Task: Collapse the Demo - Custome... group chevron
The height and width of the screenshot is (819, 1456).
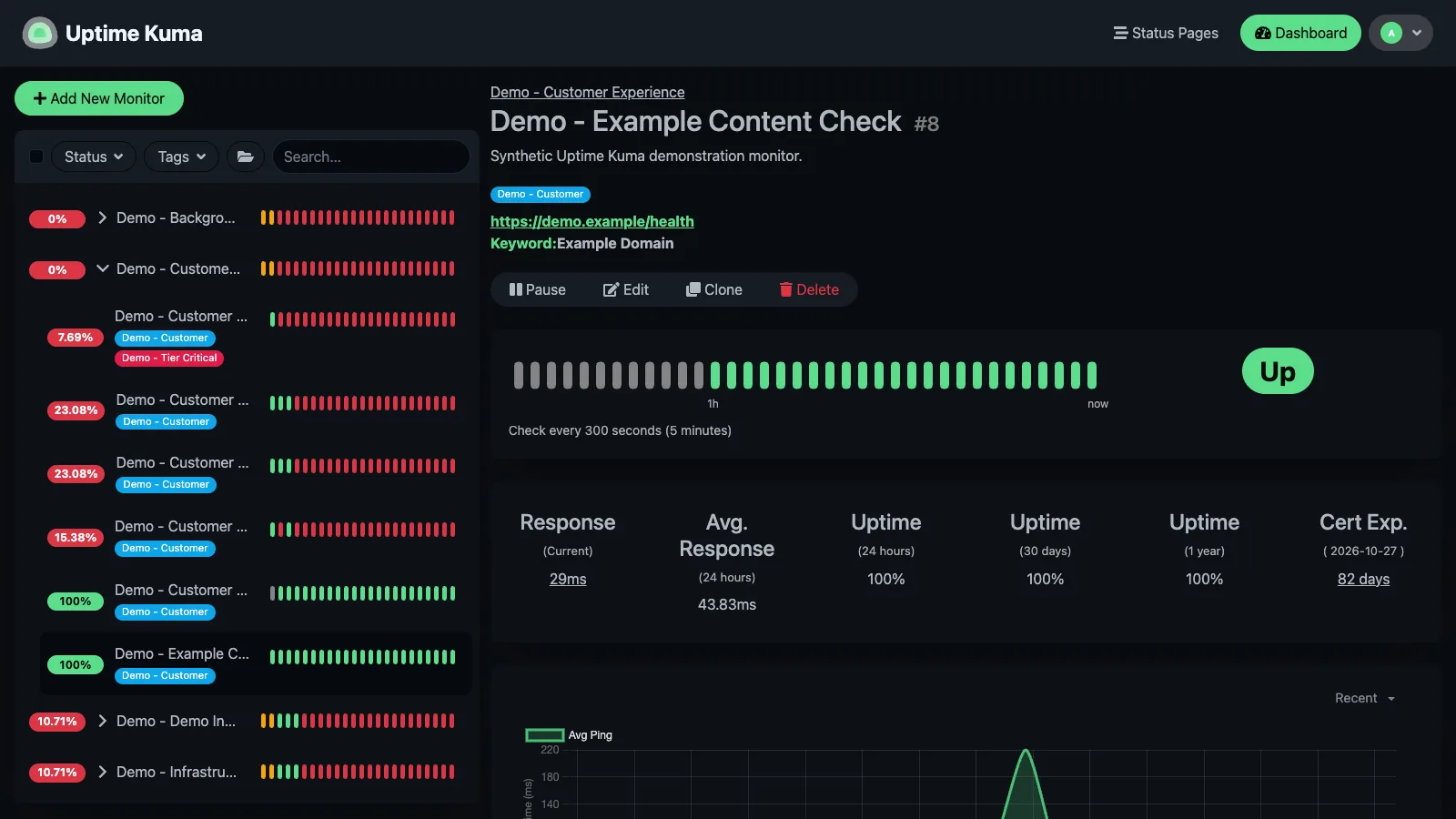Action: coord(102,268)
